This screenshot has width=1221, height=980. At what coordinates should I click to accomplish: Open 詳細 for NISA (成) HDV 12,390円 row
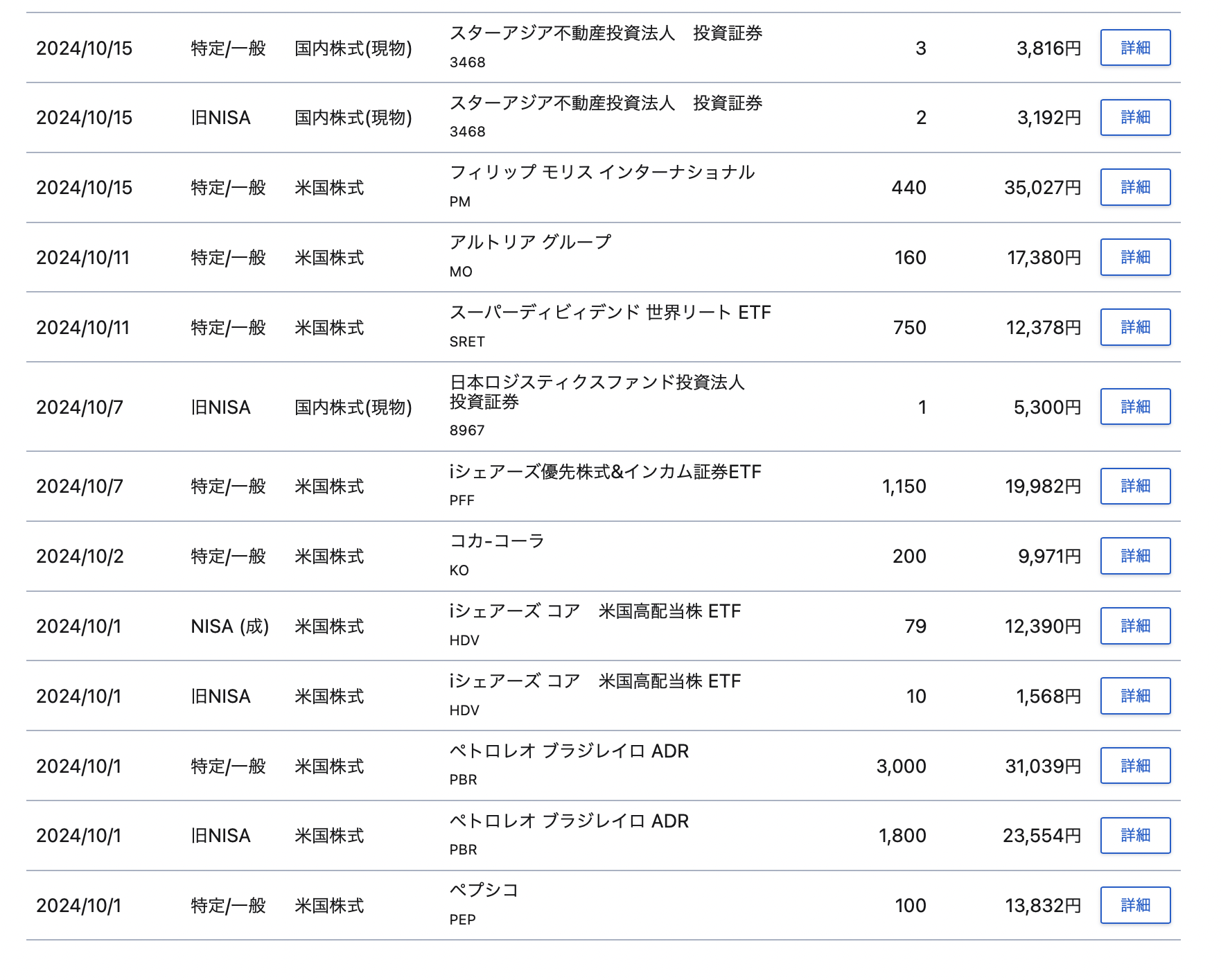pyautogui.click(x=1135, y=626)
